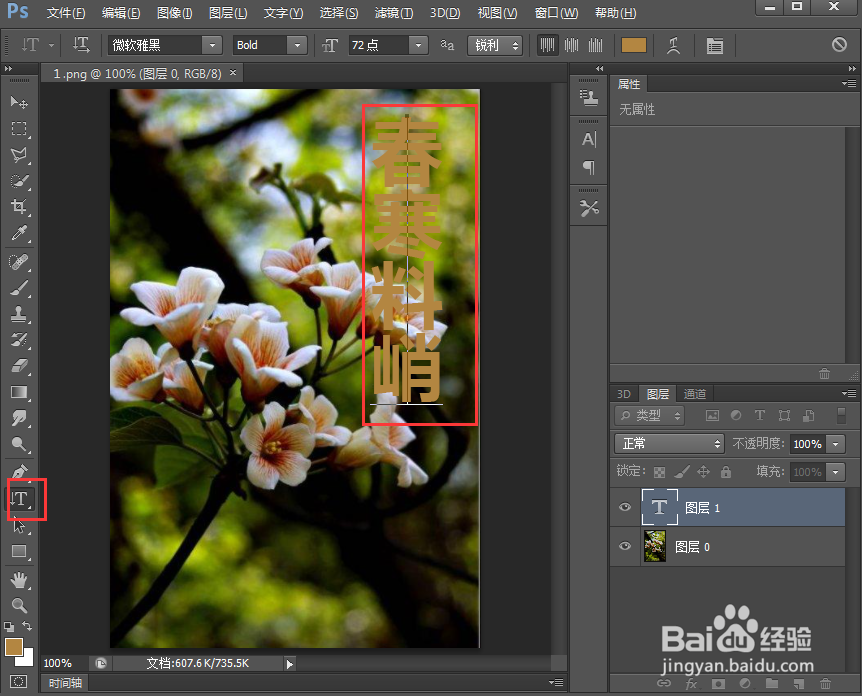Viewport: 862px width, 696px height.
Task: Click the text color swatch in options bar
Action: coord(633,45)
